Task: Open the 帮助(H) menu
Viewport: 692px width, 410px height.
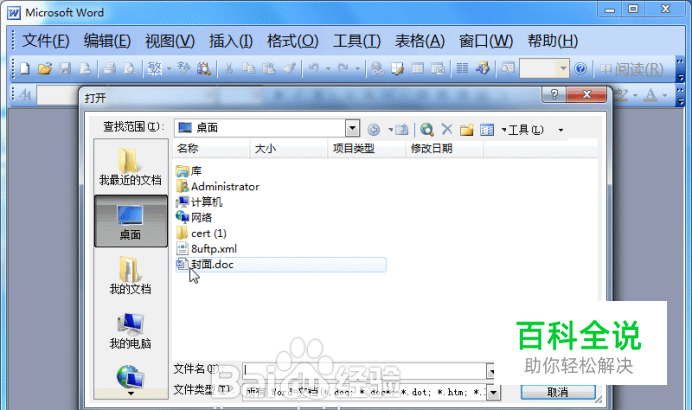Action: point(553,41)
